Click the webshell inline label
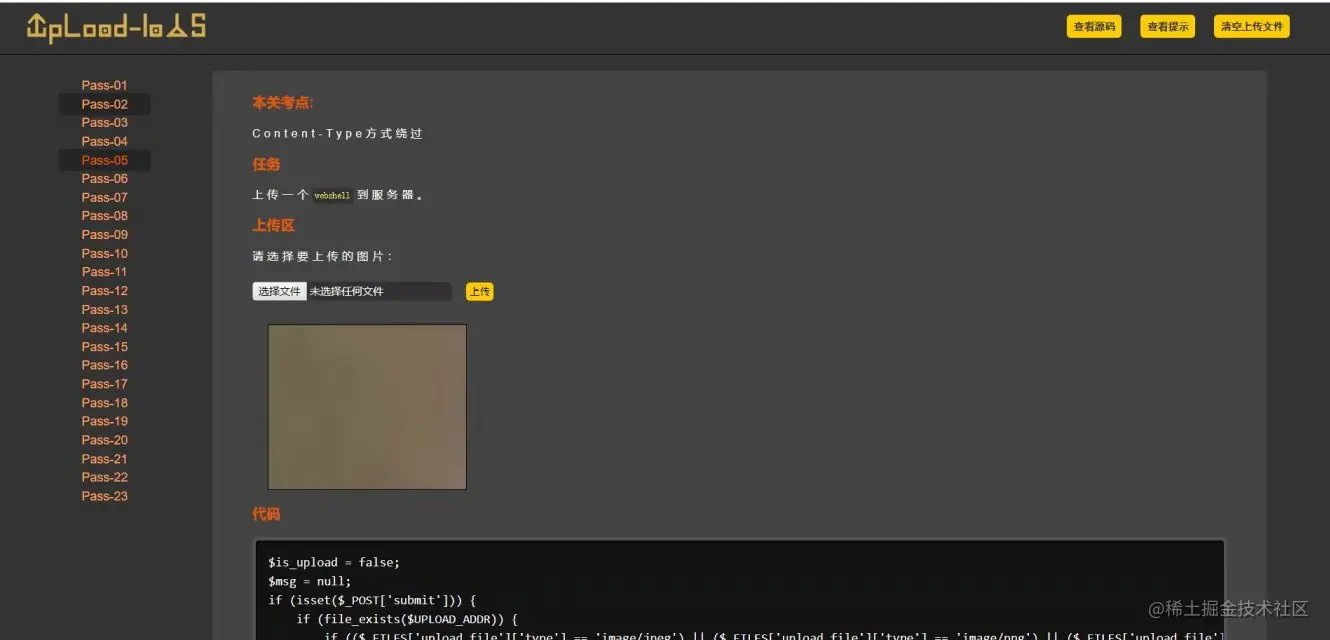Screen dimensions: 1330x640 click(x=331, y=195)
